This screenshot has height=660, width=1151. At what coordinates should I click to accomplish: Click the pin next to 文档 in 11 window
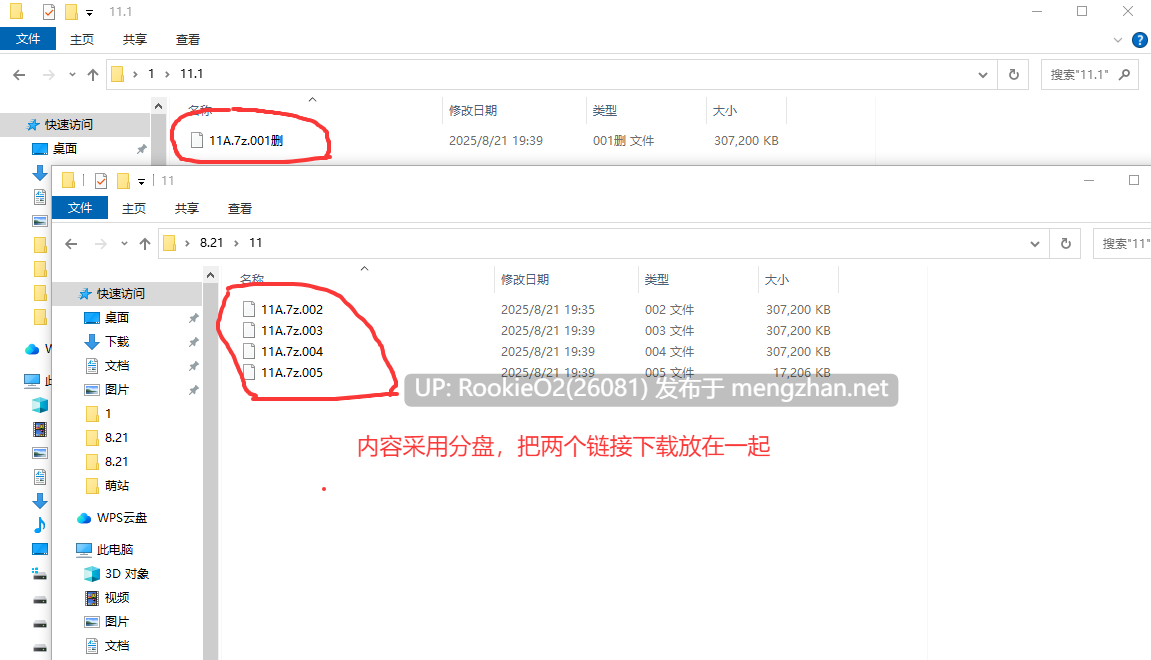coord(194,366)
